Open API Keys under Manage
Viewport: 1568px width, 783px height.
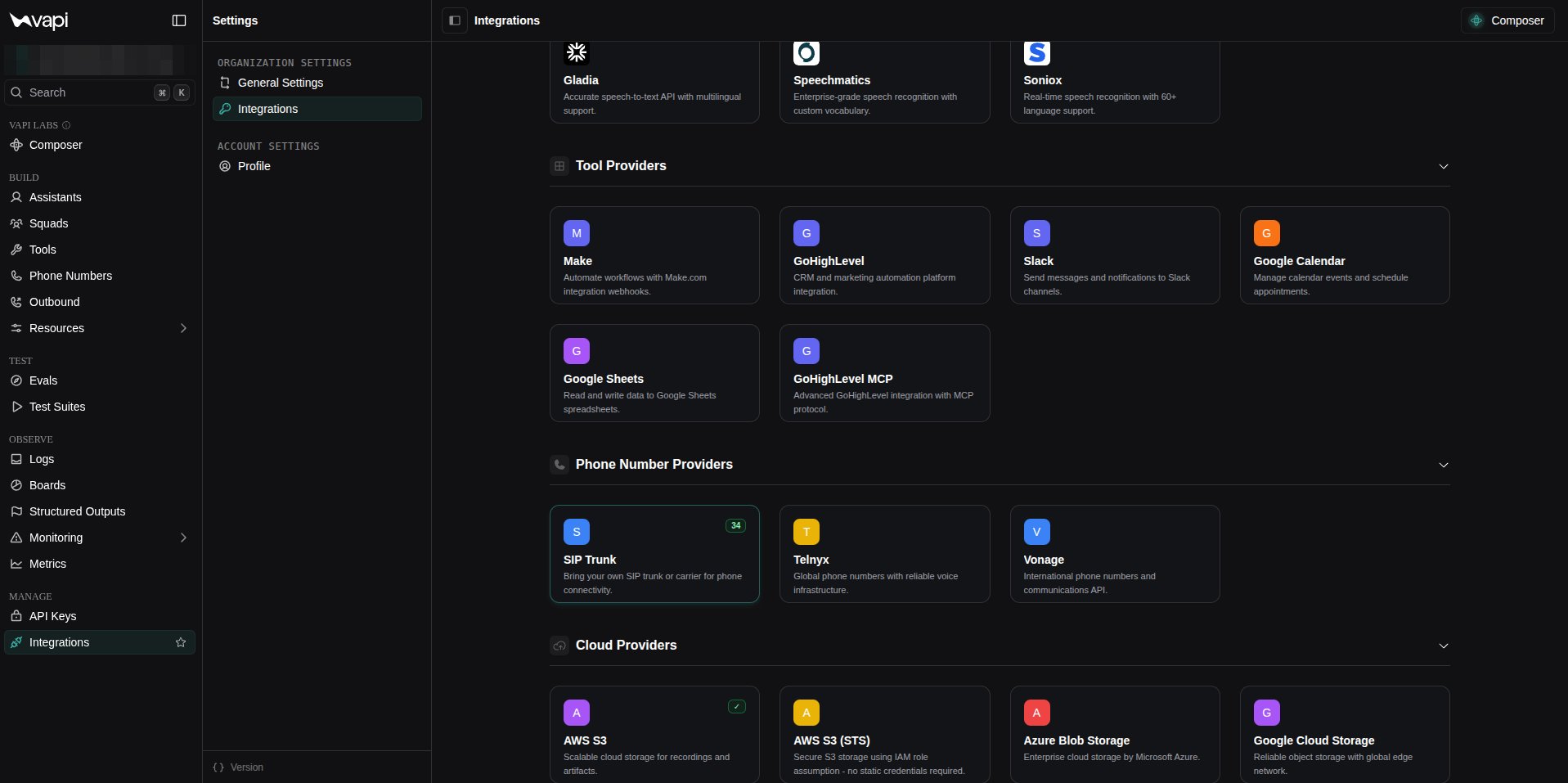pos(99,616)
